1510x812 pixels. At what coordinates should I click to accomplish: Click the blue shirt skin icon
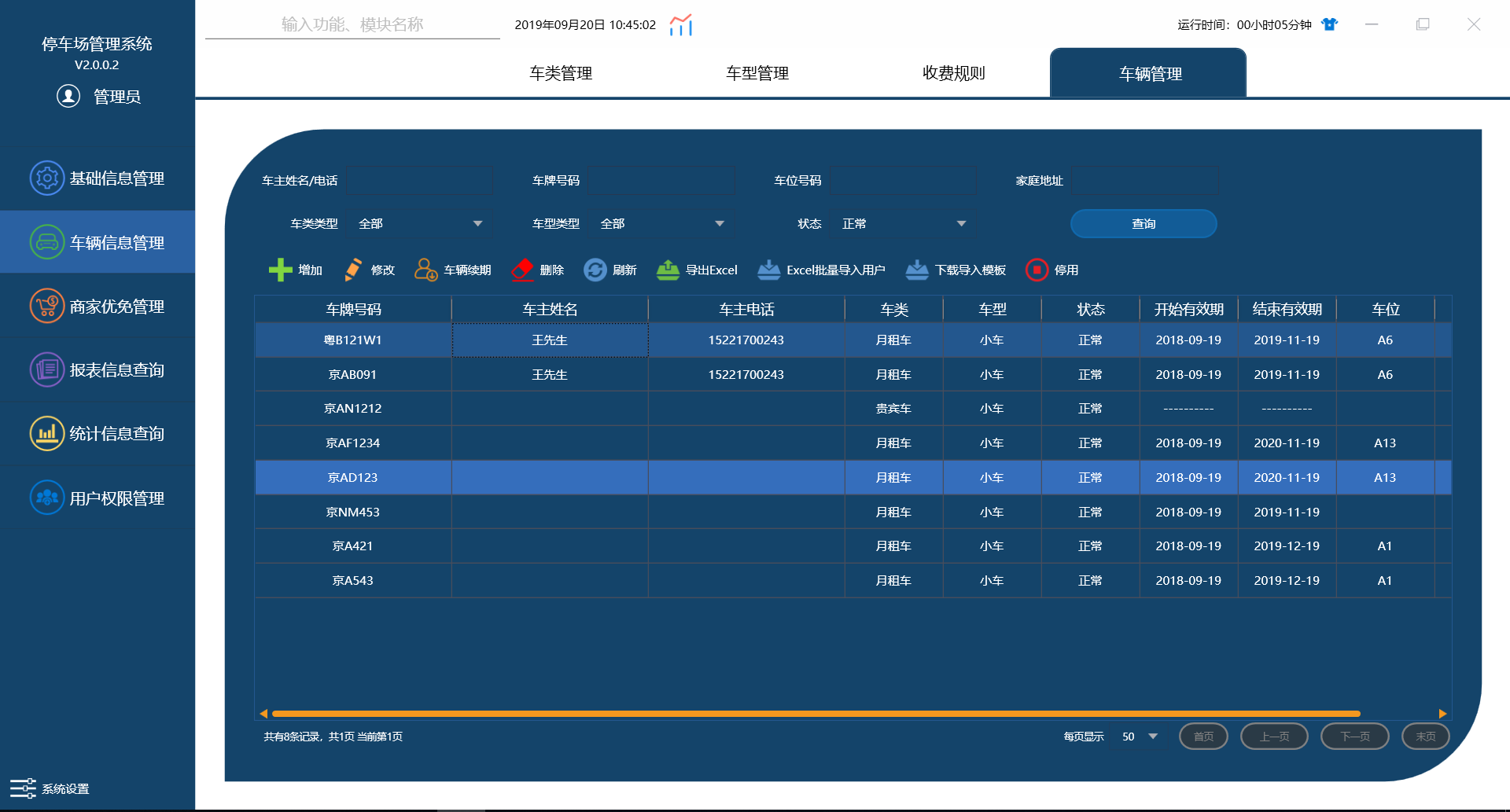pyautogui.click(x=1329, y=24)
